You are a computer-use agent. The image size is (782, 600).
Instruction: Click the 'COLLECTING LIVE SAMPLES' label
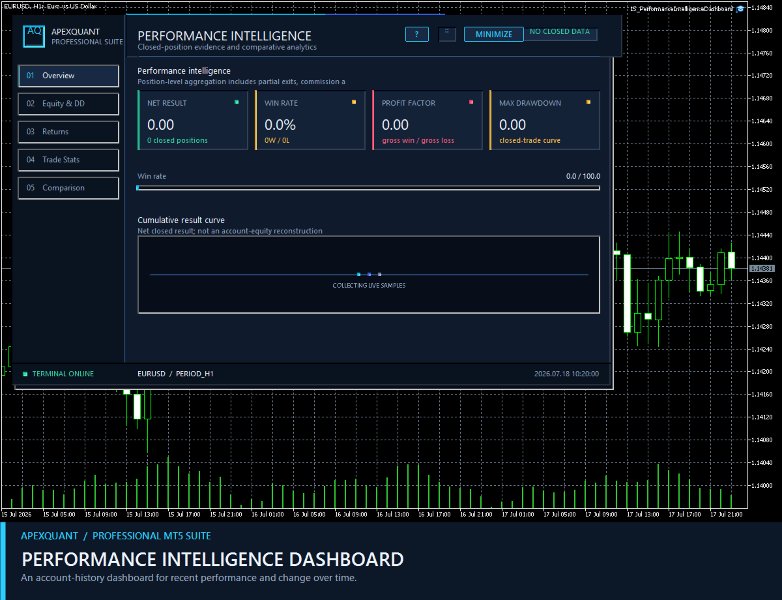click(369, 285)
